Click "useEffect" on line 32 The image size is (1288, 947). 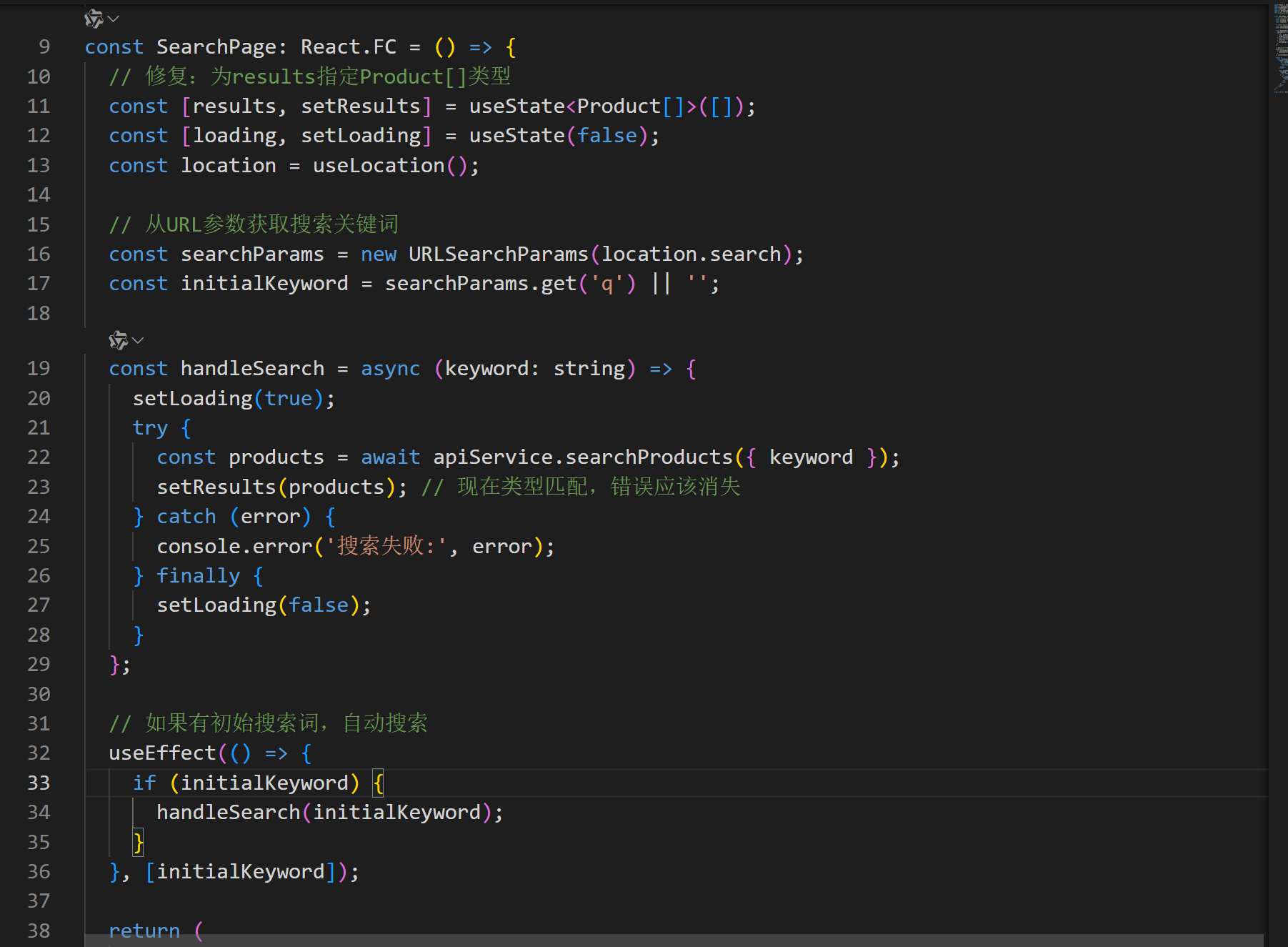click(x=162, y=753)
